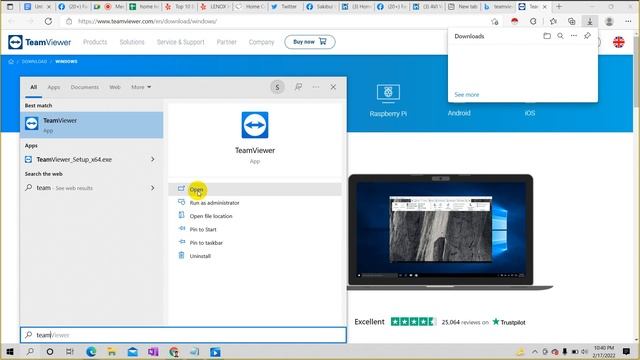The width and height of the screenshot is (640, 360).
Task: Switch to the New tab browser tab
Action: tap(463, 7)
